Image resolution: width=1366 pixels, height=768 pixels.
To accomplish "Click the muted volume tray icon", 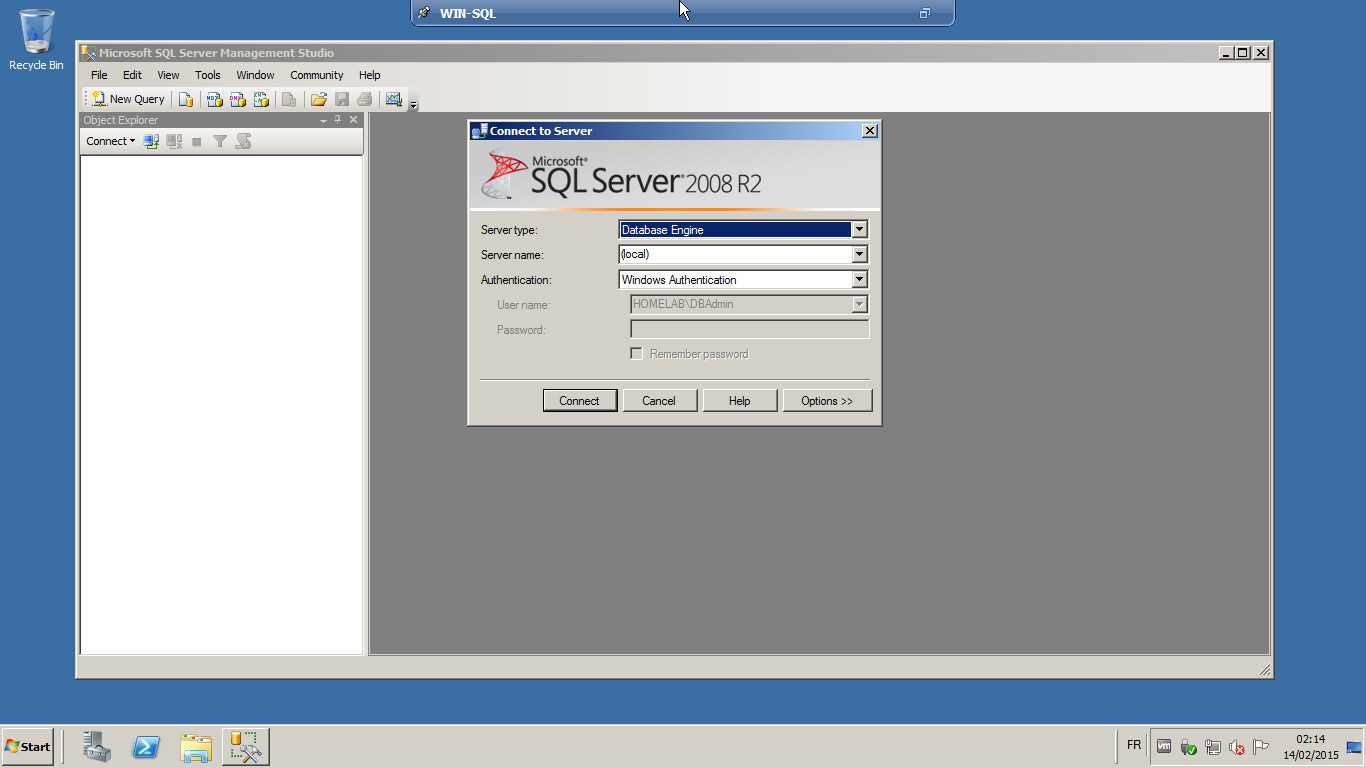I will (x=1237, y=747).
